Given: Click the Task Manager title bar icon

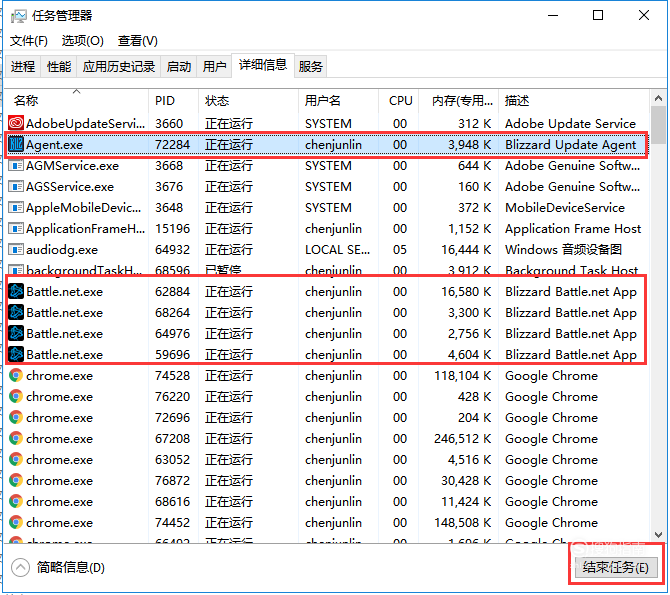Looking at the screenshot, I should 18,16.
